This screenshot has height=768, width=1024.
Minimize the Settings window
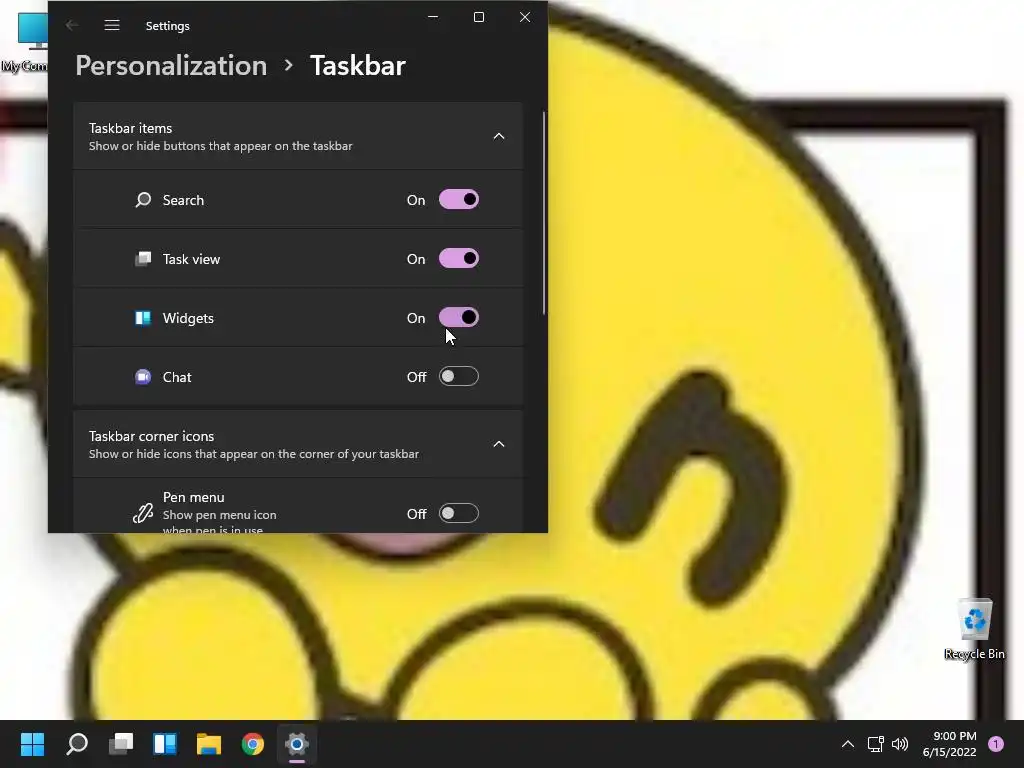point(433,17)
